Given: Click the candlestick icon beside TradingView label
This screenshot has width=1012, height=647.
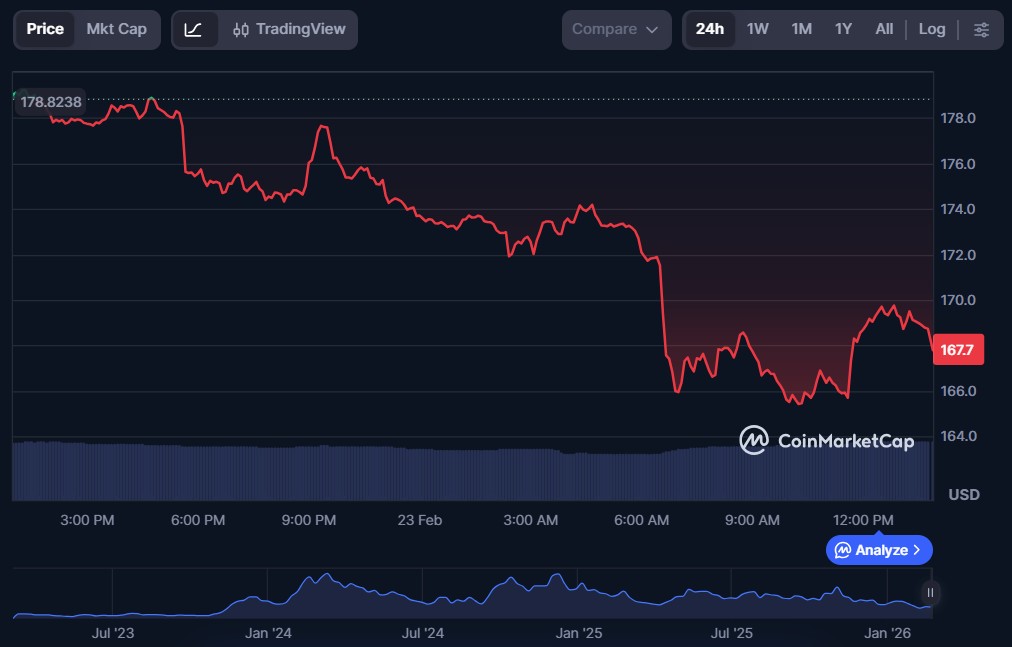Looking at the screenshot, I should [240, 29].
